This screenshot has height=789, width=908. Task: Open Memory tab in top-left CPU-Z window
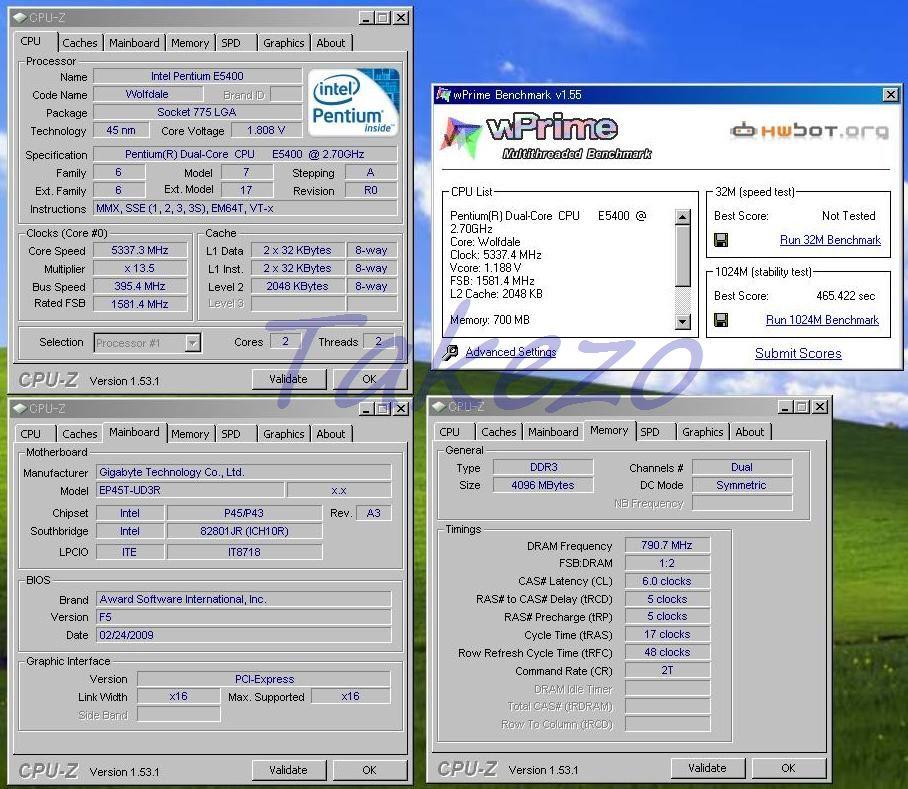click(x=190, y=43)
